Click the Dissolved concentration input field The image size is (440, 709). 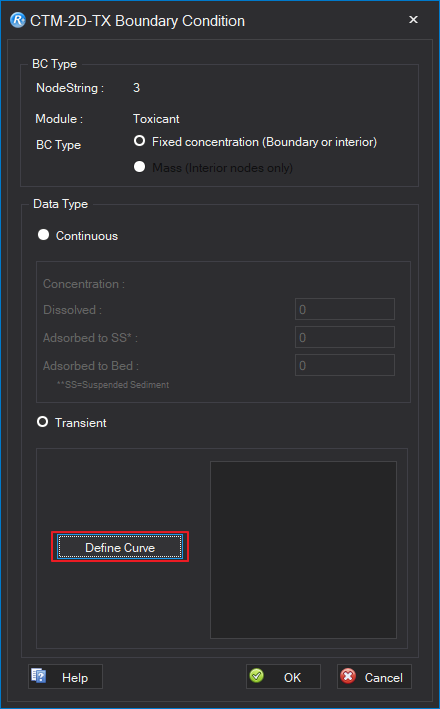tap(345, 309)
